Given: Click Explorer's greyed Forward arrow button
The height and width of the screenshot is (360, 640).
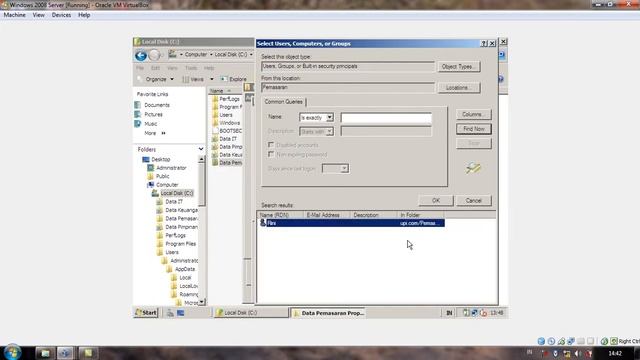Looking at the screenshot, I should pos(154,55).
